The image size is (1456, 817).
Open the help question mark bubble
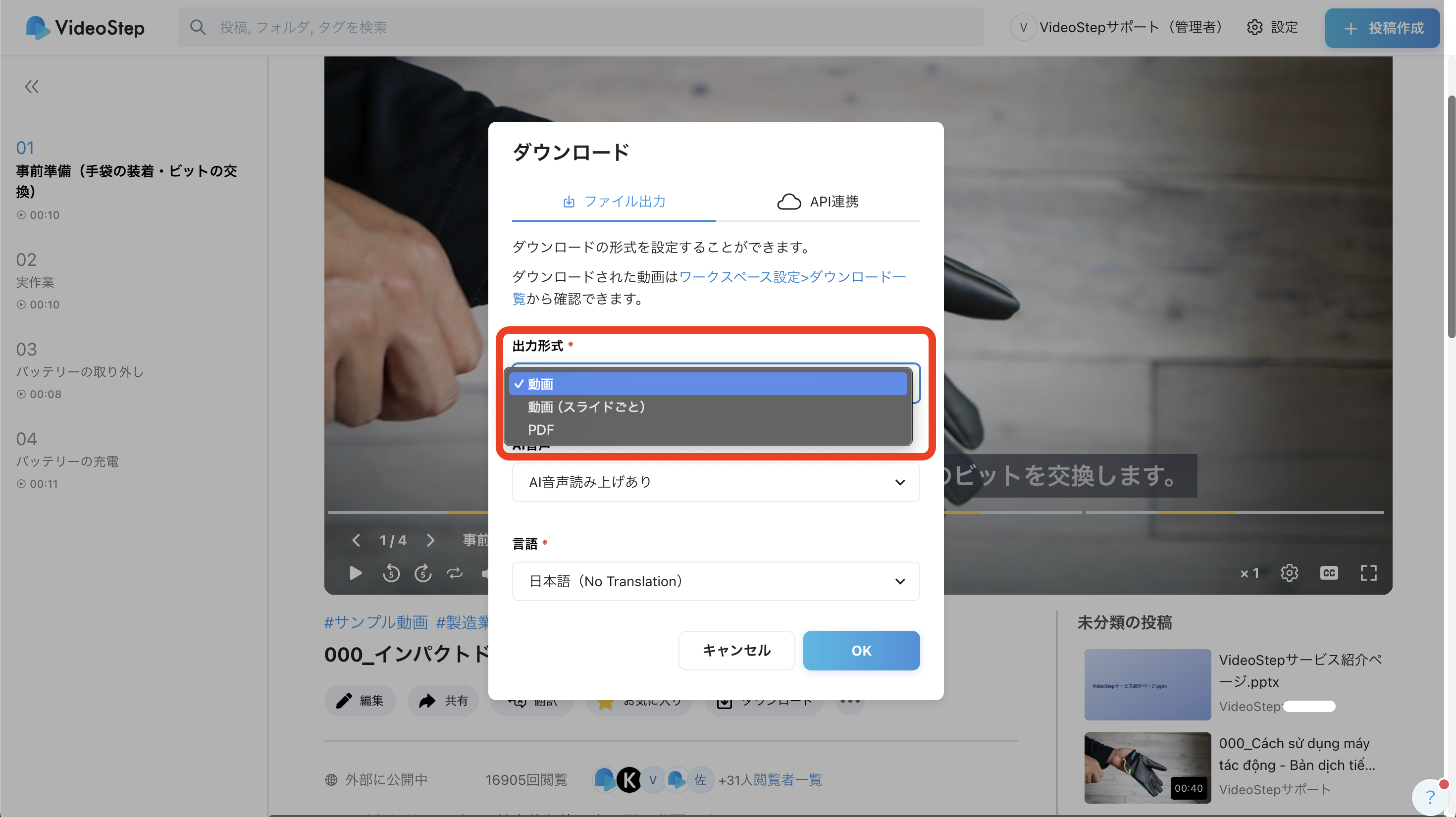click(x=1430, y=797)
